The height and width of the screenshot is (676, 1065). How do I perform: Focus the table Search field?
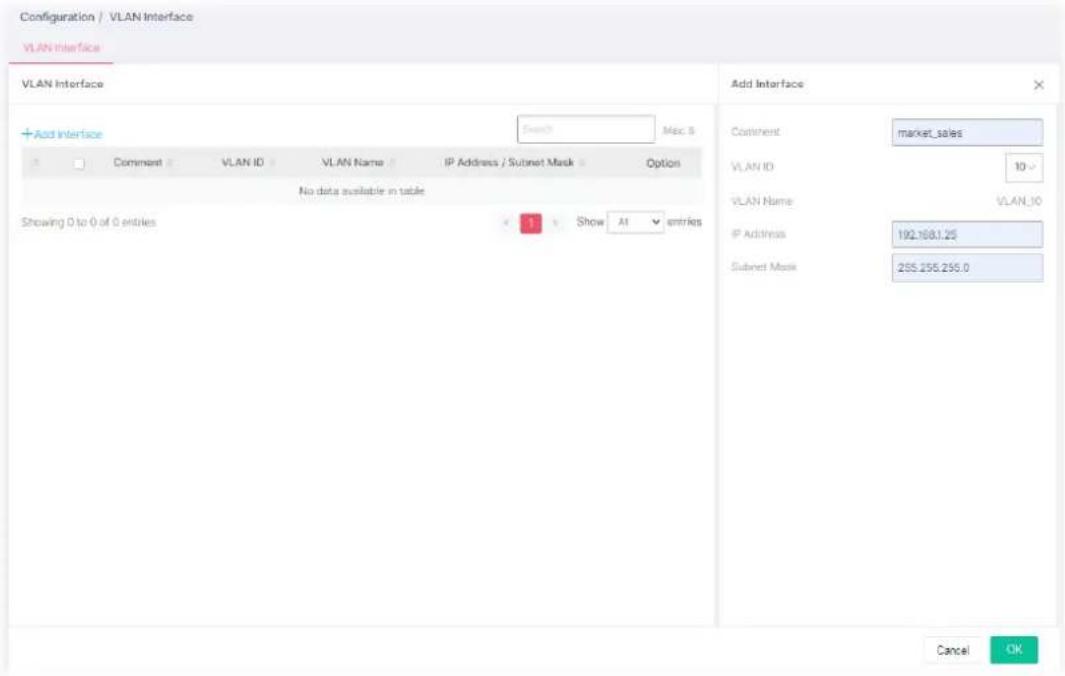[x=585, y=129]
